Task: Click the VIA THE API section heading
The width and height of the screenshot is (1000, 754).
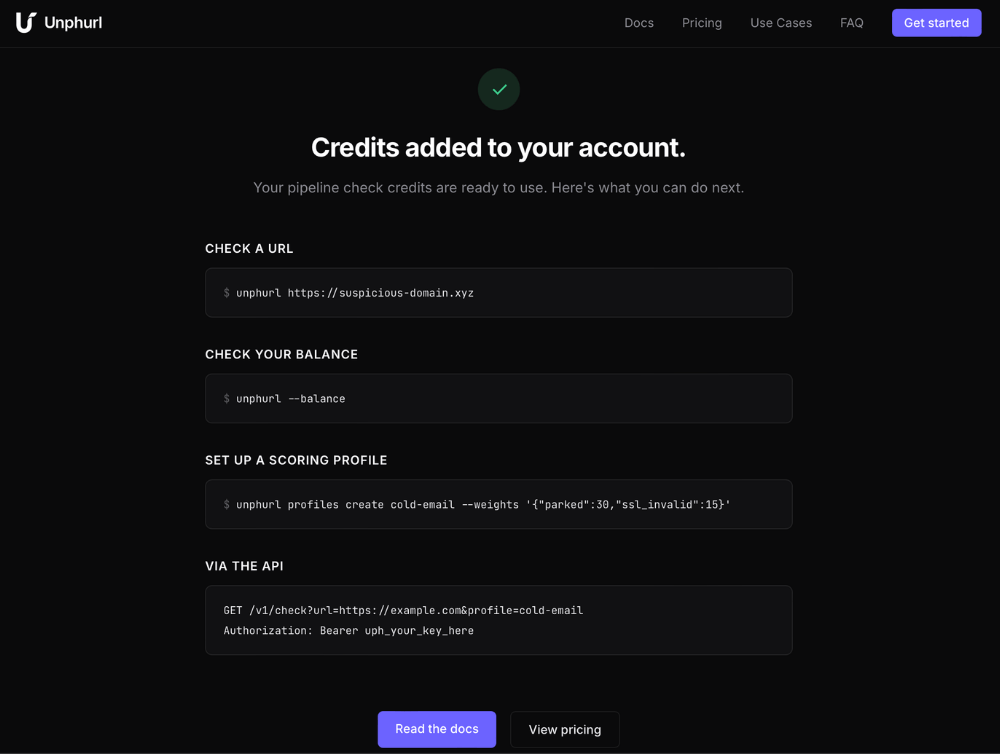Action: (244, 566)
